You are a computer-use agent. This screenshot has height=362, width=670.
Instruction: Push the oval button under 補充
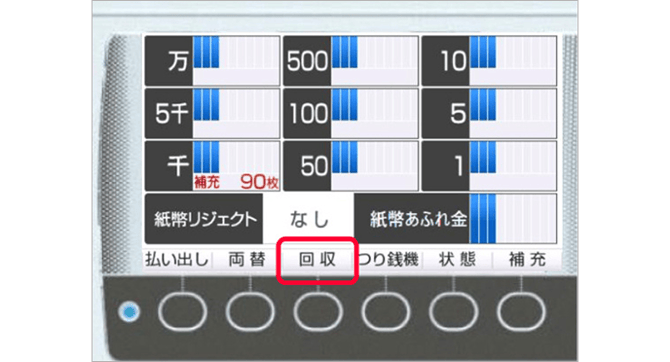tap(521, 312)
